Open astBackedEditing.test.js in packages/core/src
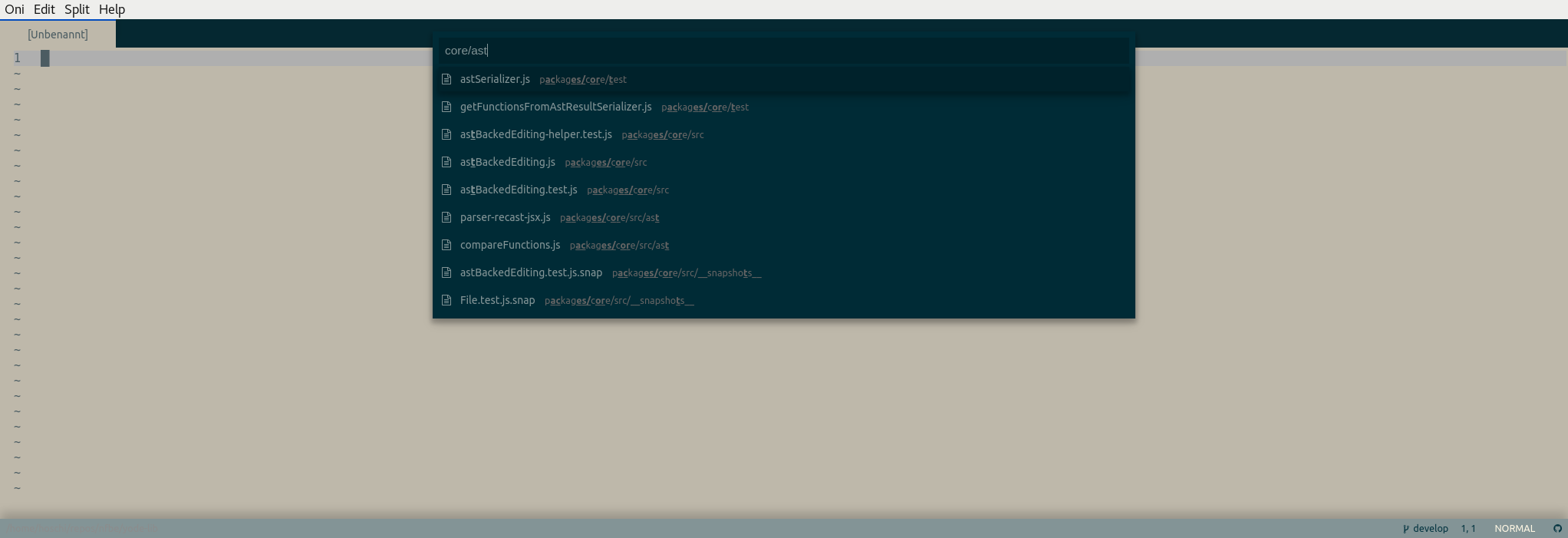 tap(783, 190)
